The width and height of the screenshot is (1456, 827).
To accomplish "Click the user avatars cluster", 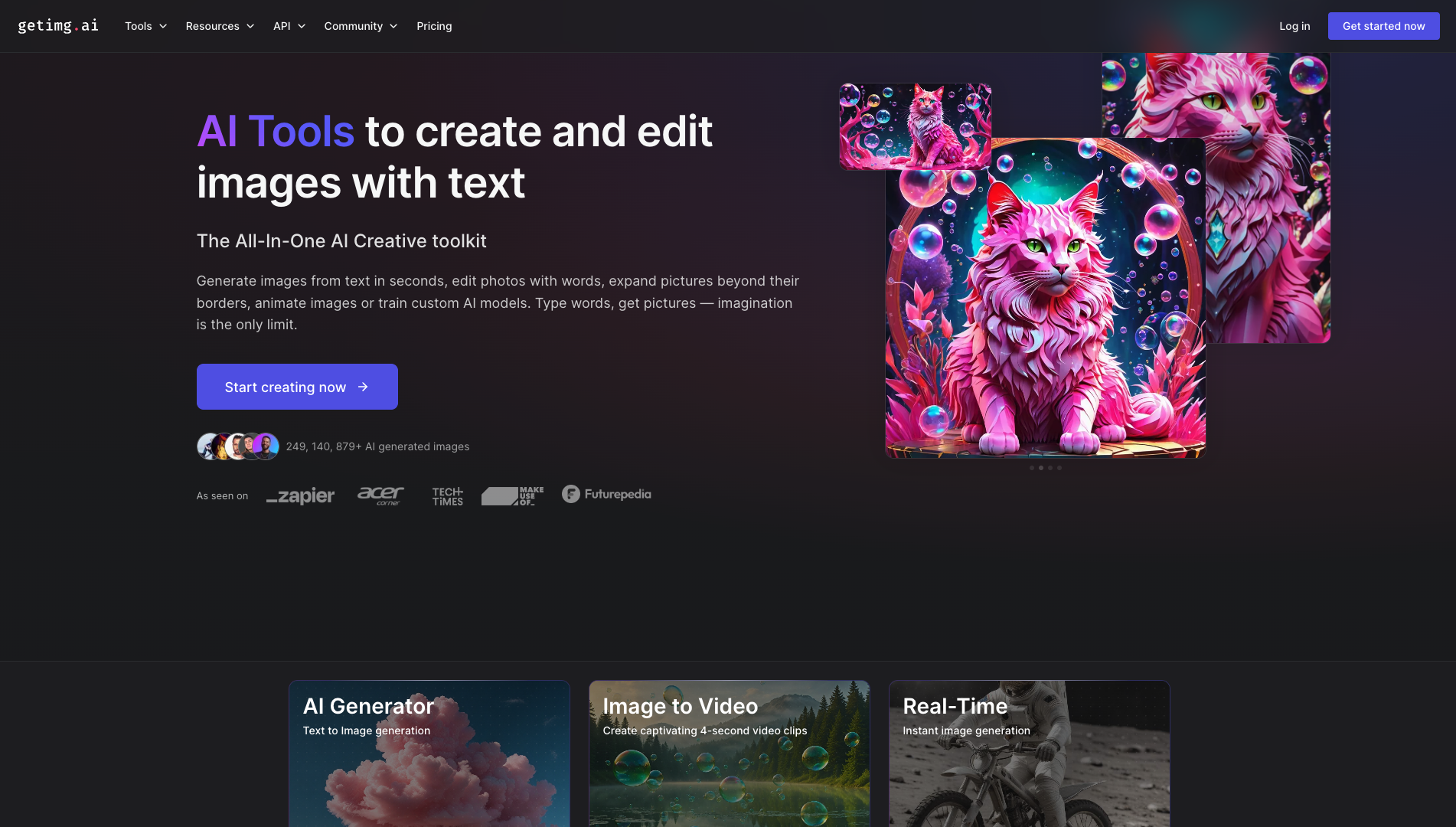I will click(238, 446).
